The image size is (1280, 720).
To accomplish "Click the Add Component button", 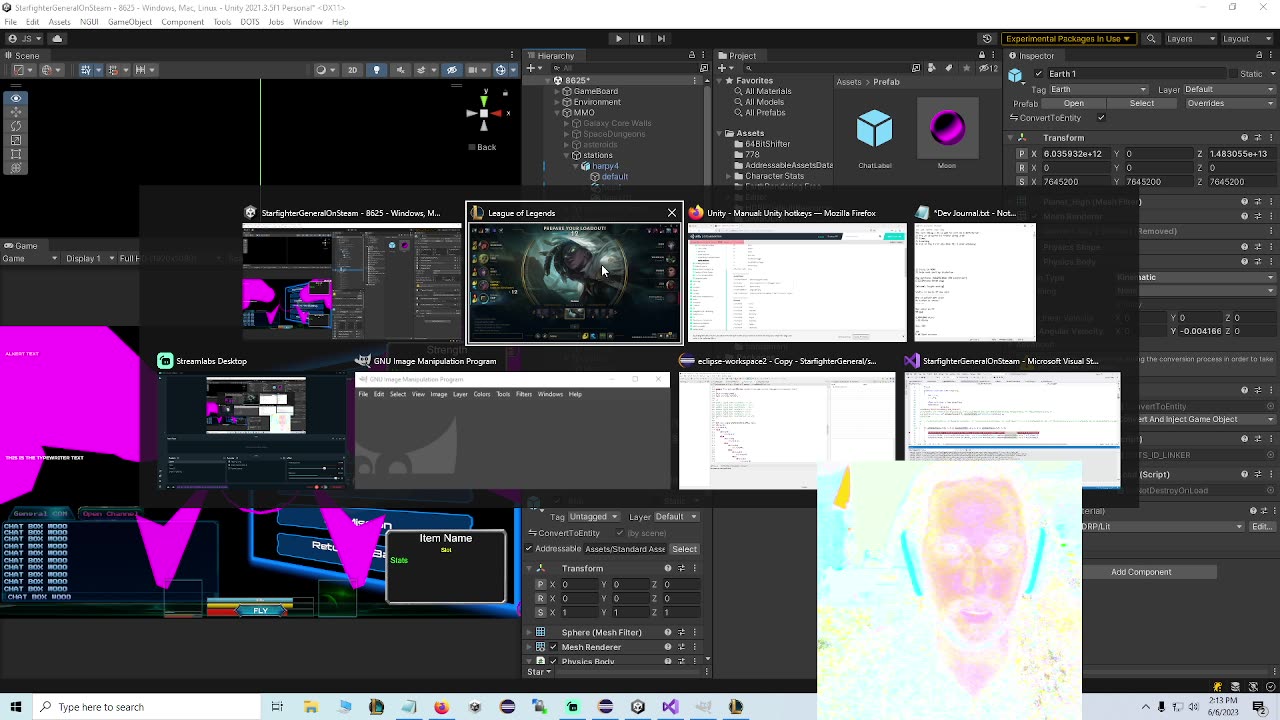I will [1141, 572].
